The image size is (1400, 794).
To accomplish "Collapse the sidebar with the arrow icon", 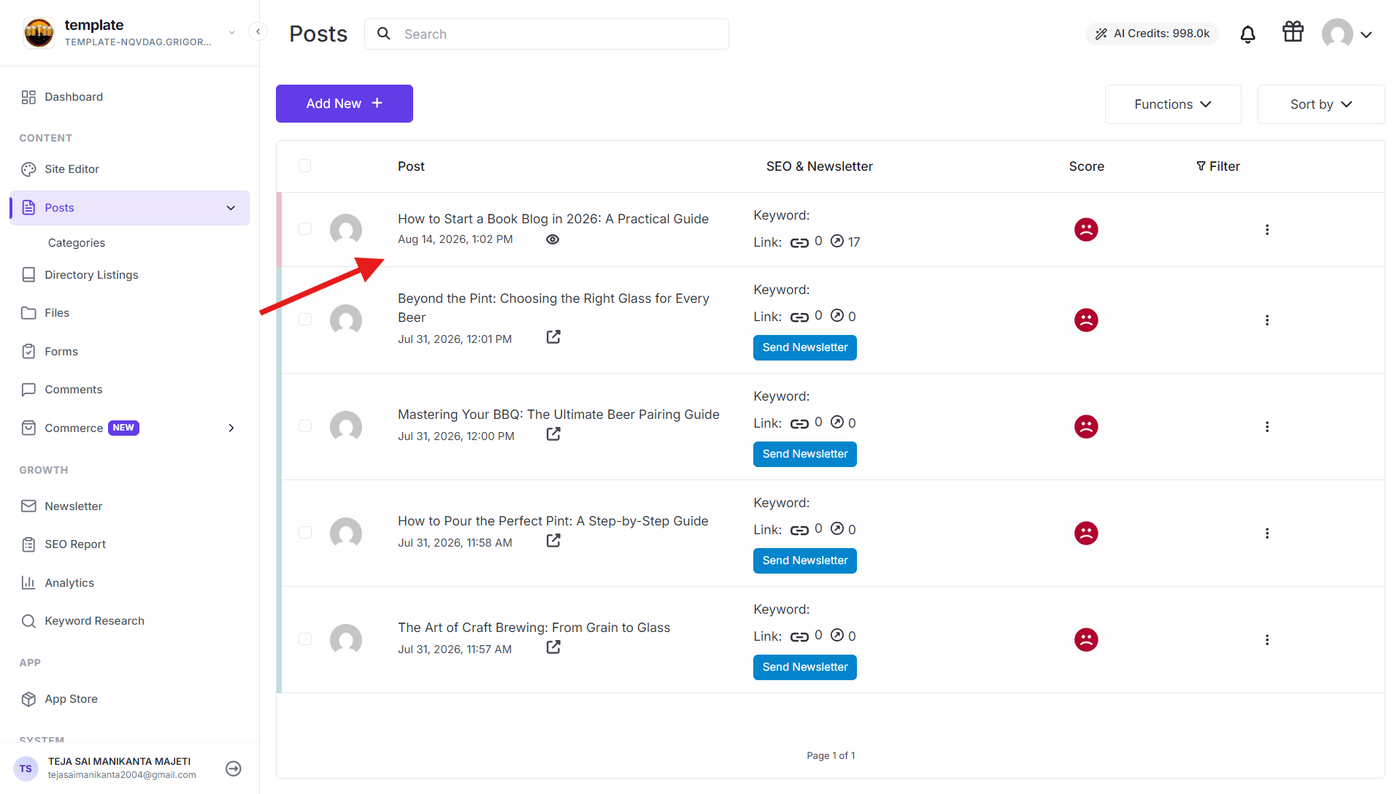I will point(258,32).
